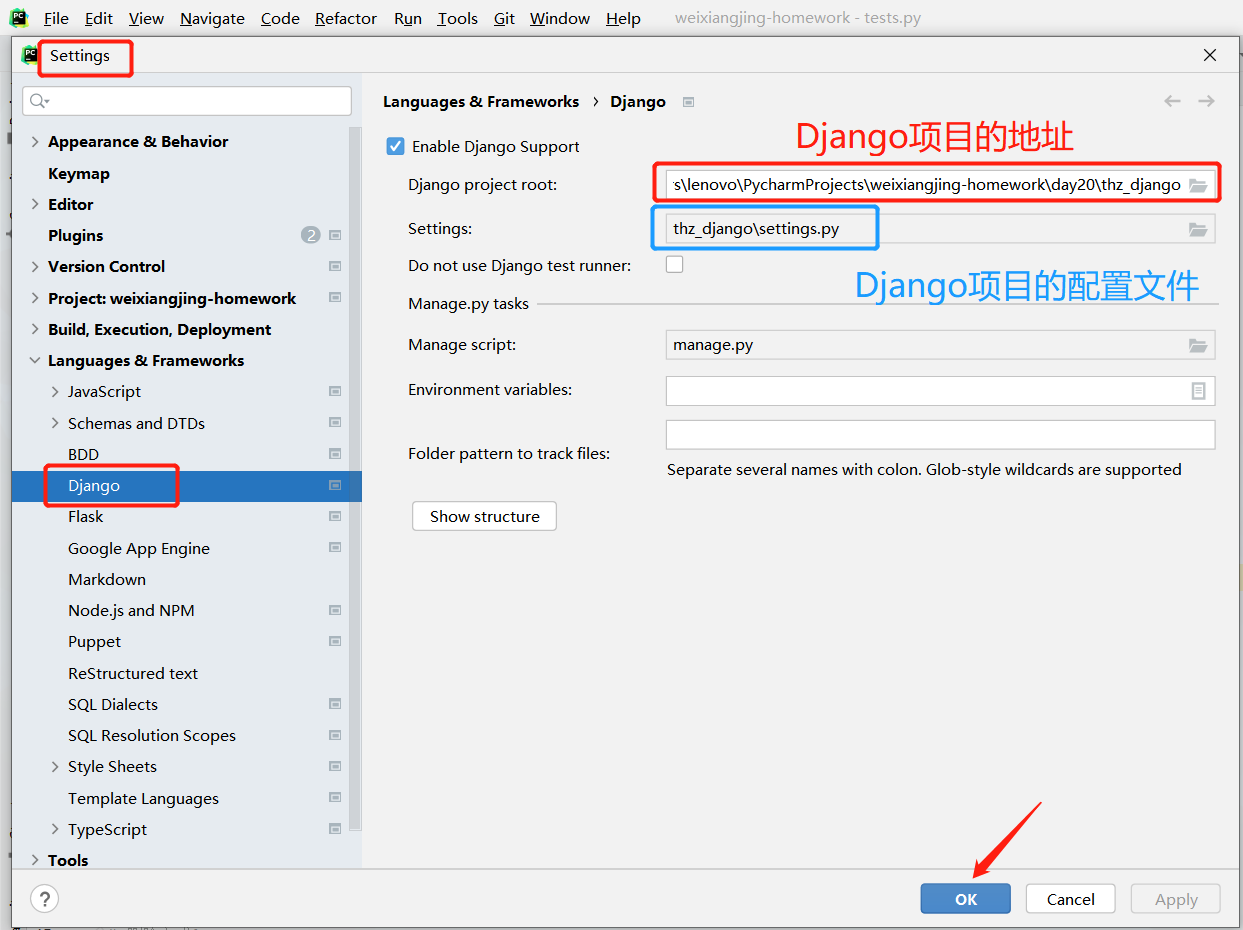The width and height of the screenshot is (1243, 930).
Task: Click the project icon beside Schemas and DTDs
Action: pos(335,423)
